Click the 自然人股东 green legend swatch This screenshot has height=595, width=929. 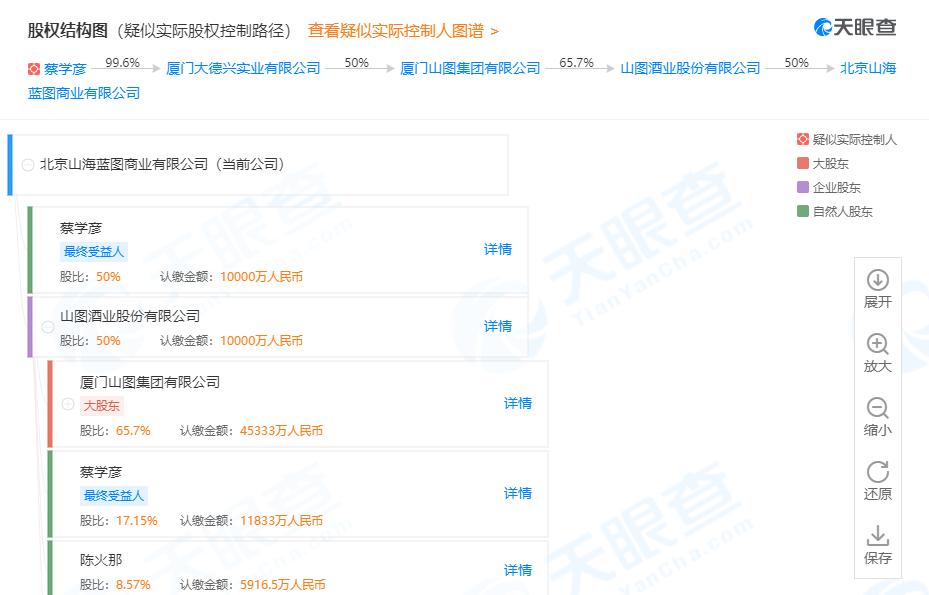pyautogui.click(x=803, y=211)
